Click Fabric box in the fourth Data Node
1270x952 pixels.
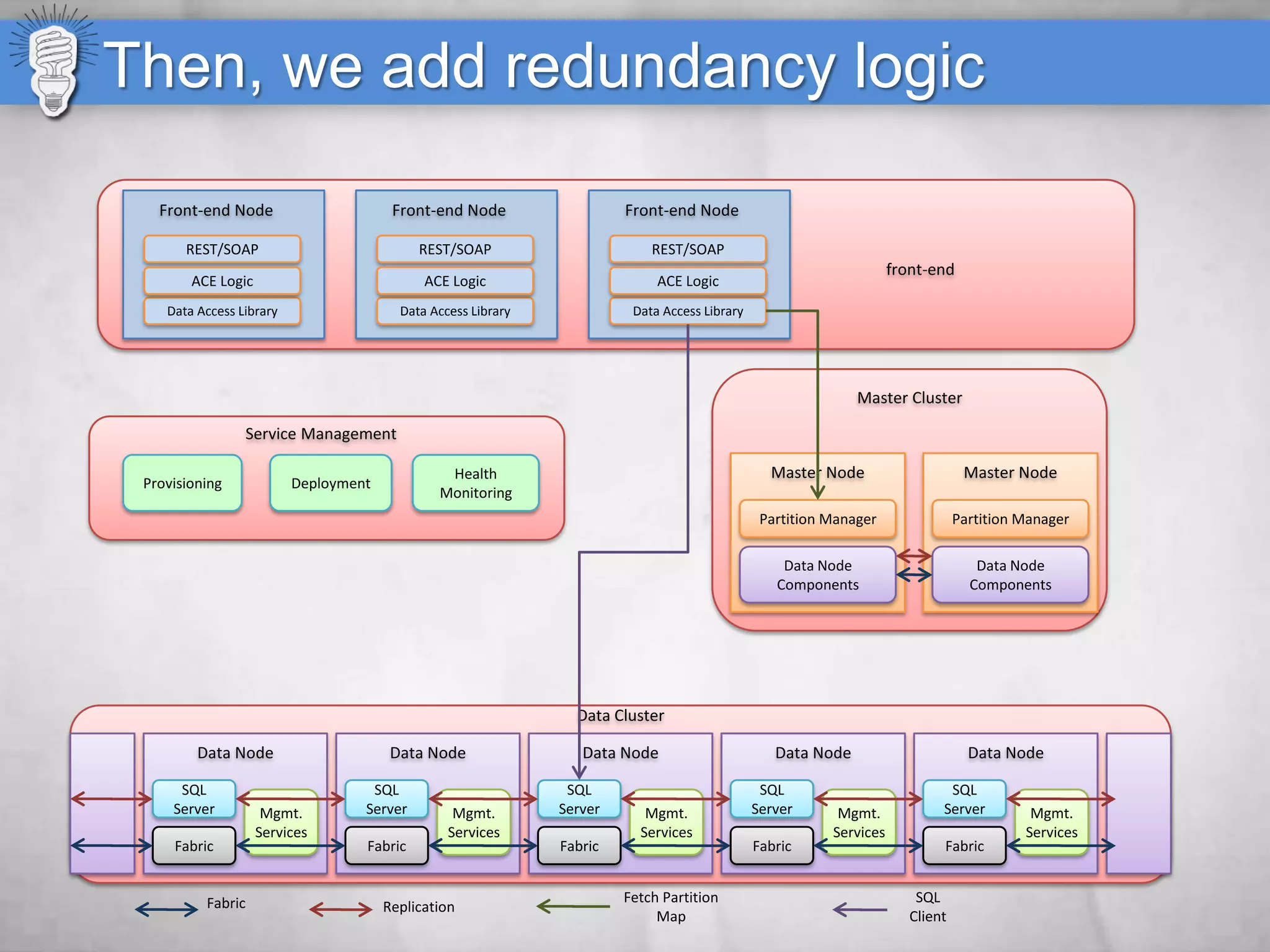(x=772, y=845)
